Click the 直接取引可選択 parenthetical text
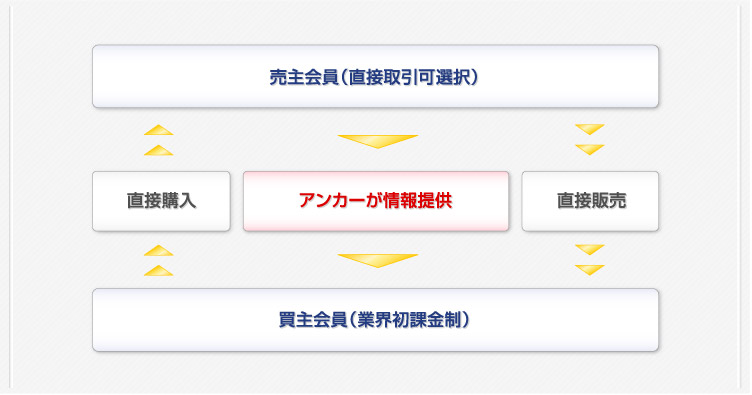Viewport: 752px width, 395px height. tap(410, 77)
